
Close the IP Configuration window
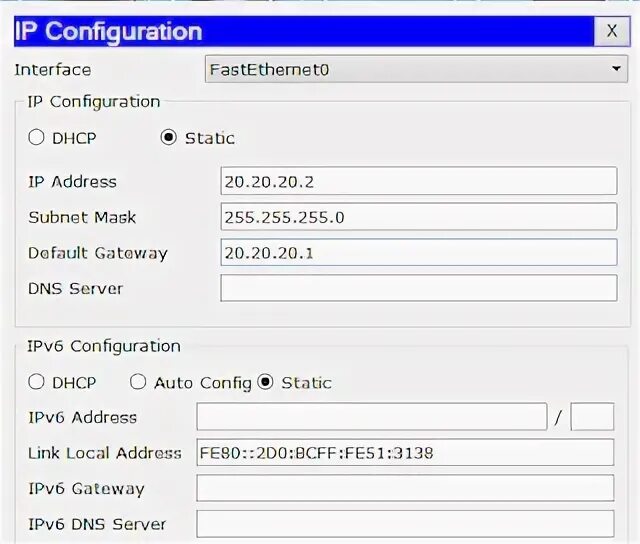tap(611, 31)
